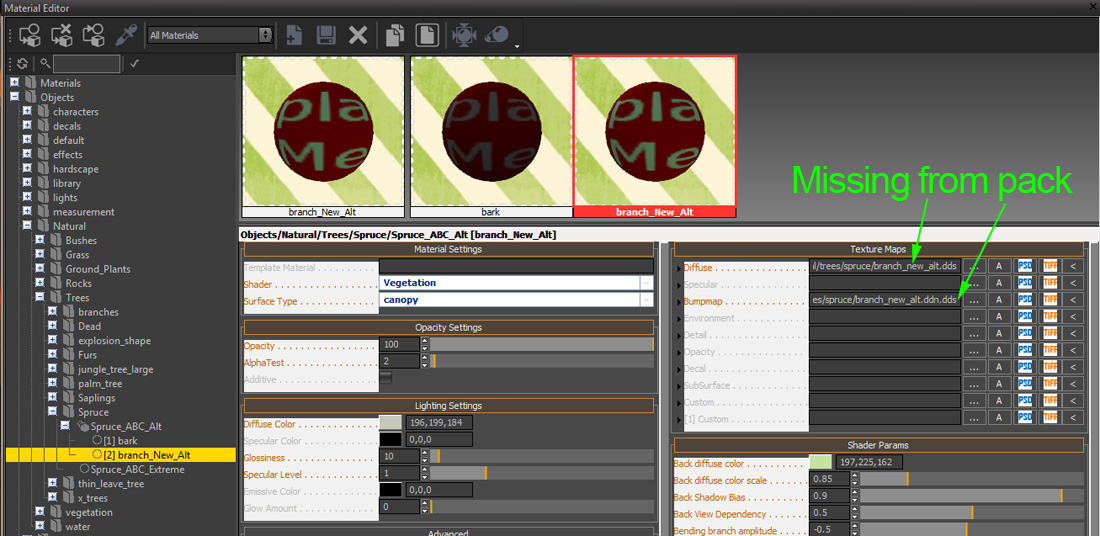Image resolution: width=1100 pixels, height=536 pixels.
Task: Click the Specular Color black swatch
Action: (391, 439)
